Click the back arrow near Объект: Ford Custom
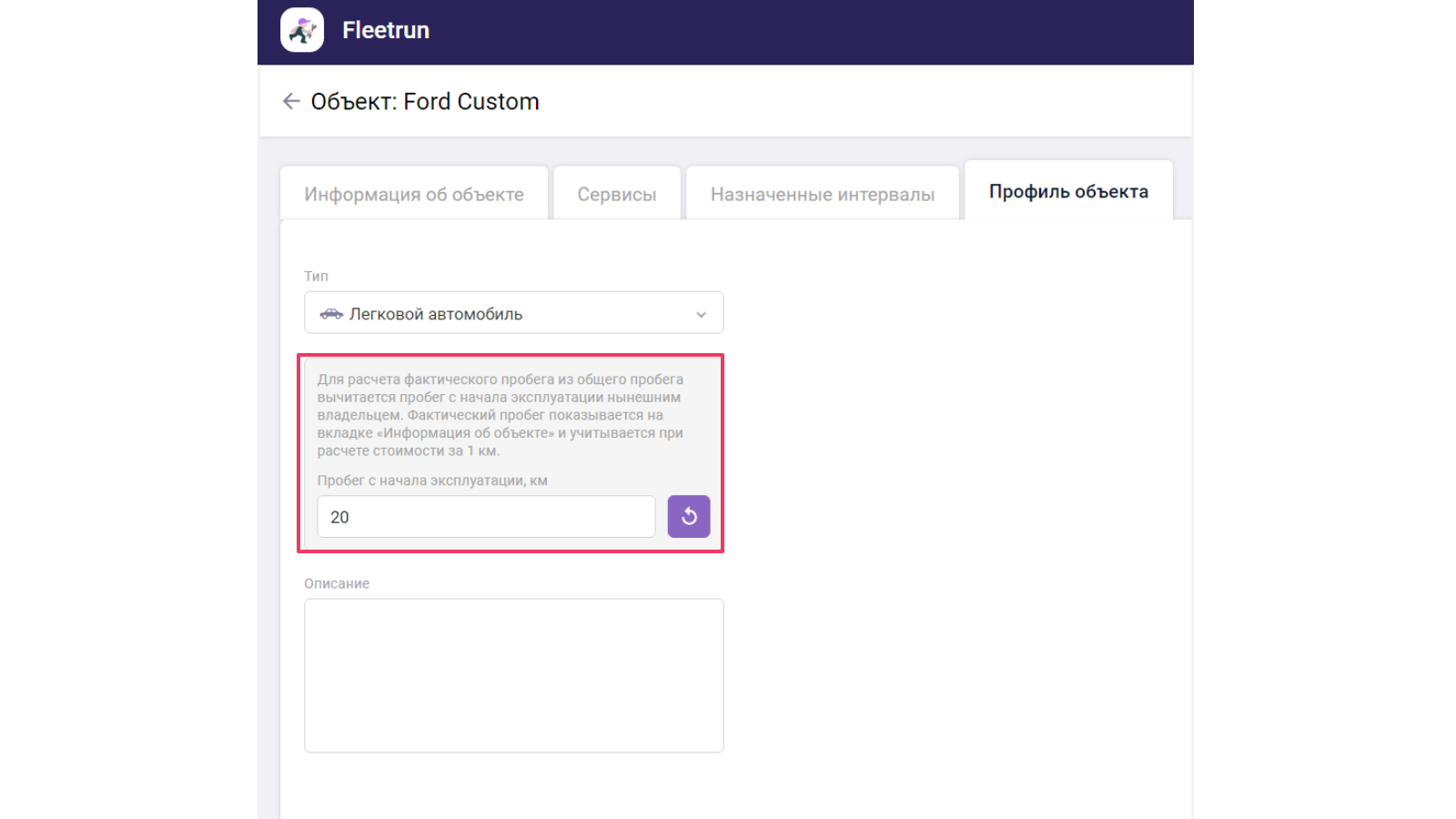The width and height of the screenshot is (1456, 819). click(x=291, y=100)
